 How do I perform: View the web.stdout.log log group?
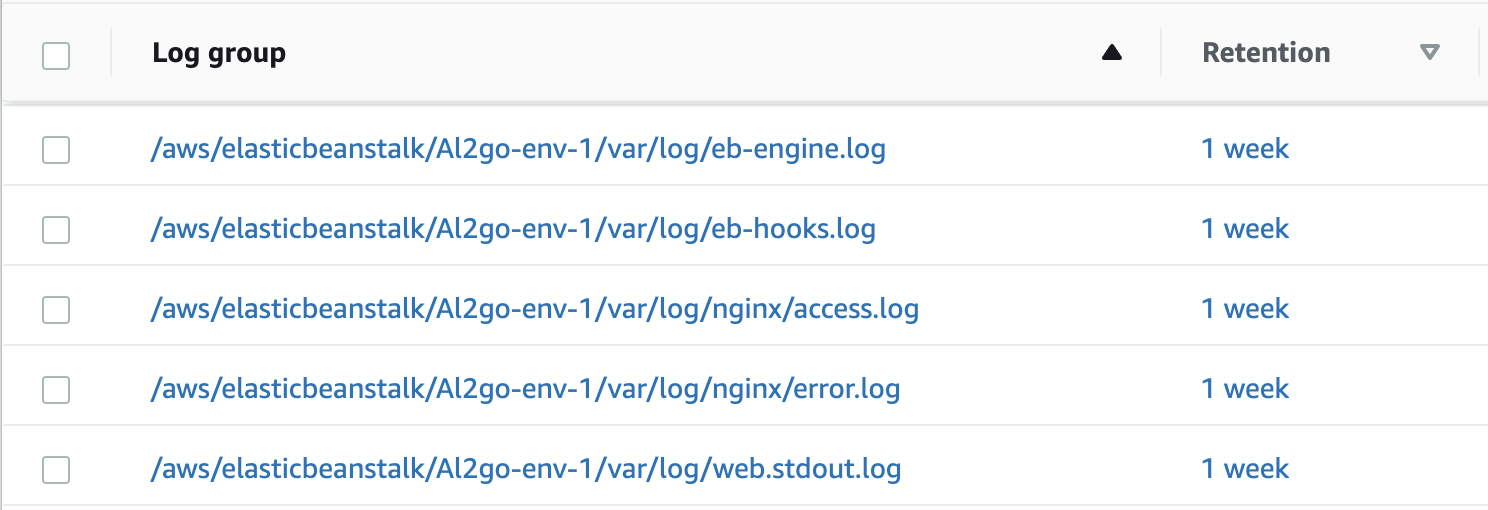[x=525, y=469]
